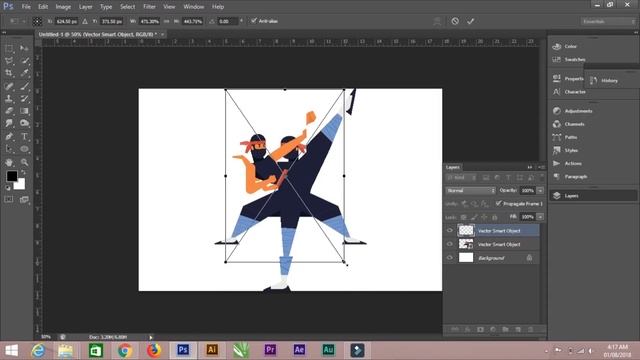Select the Eyedropper tool
Screen dimensions: 640x360
(x=24, y=73)
